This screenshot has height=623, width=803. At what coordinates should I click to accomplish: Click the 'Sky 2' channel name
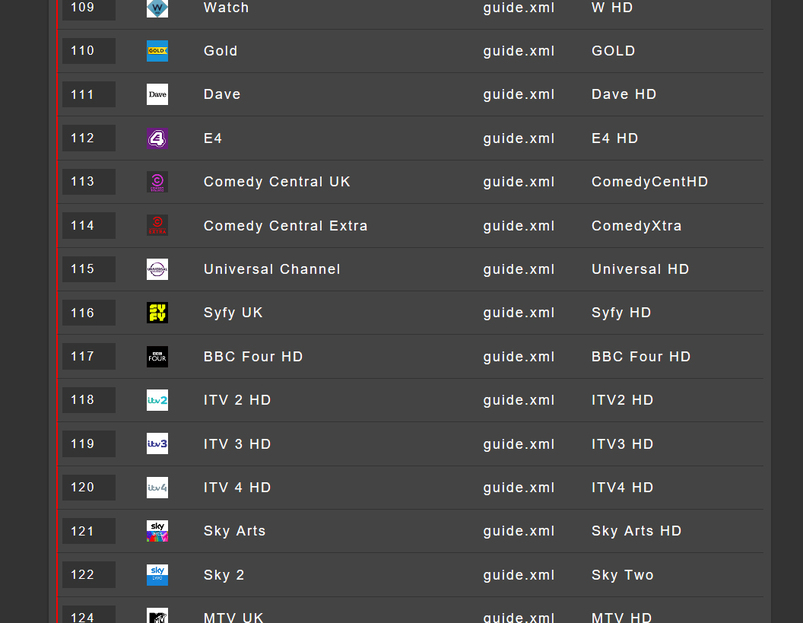[224, 575]
